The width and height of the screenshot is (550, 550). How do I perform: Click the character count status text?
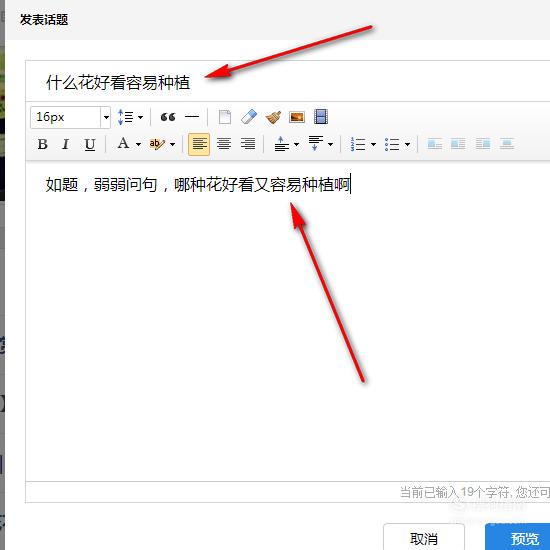(475, 492)
